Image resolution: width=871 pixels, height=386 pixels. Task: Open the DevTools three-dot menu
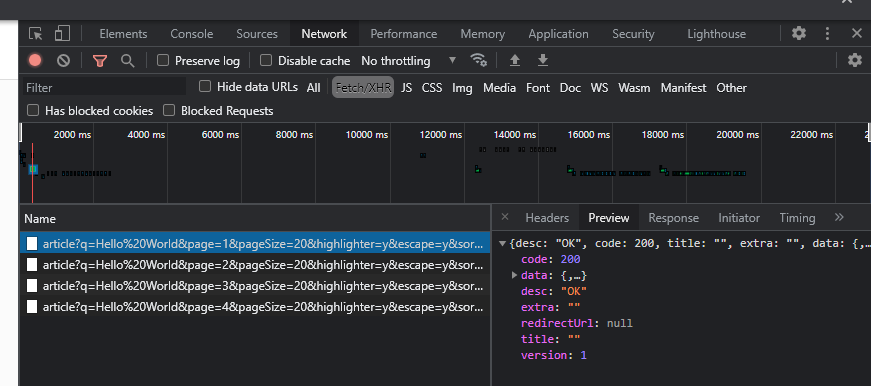[828, 34]
